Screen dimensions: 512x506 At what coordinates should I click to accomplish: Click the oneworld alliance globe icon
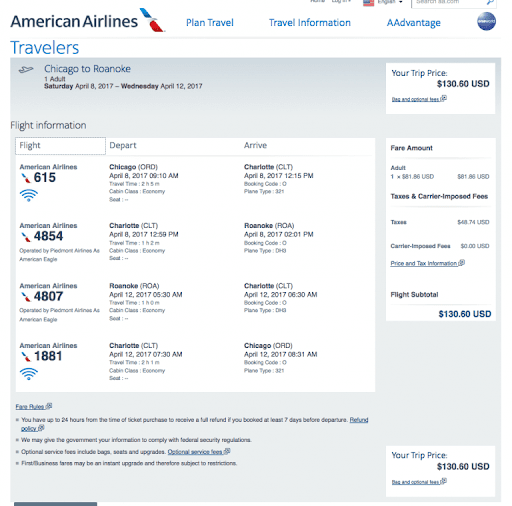coord(486,21)
